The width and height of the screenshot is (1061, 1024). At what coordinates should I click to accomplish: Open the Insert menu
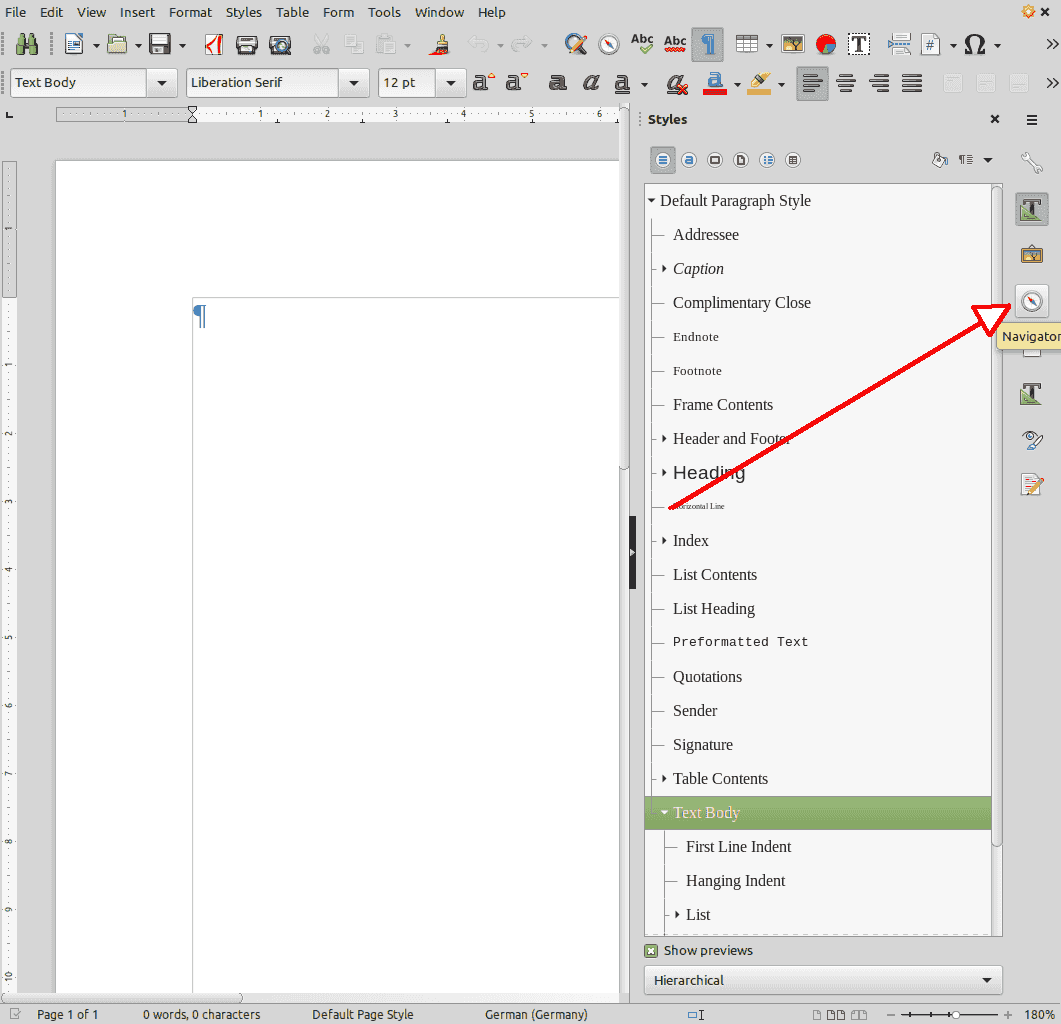(x=137, y=12)
